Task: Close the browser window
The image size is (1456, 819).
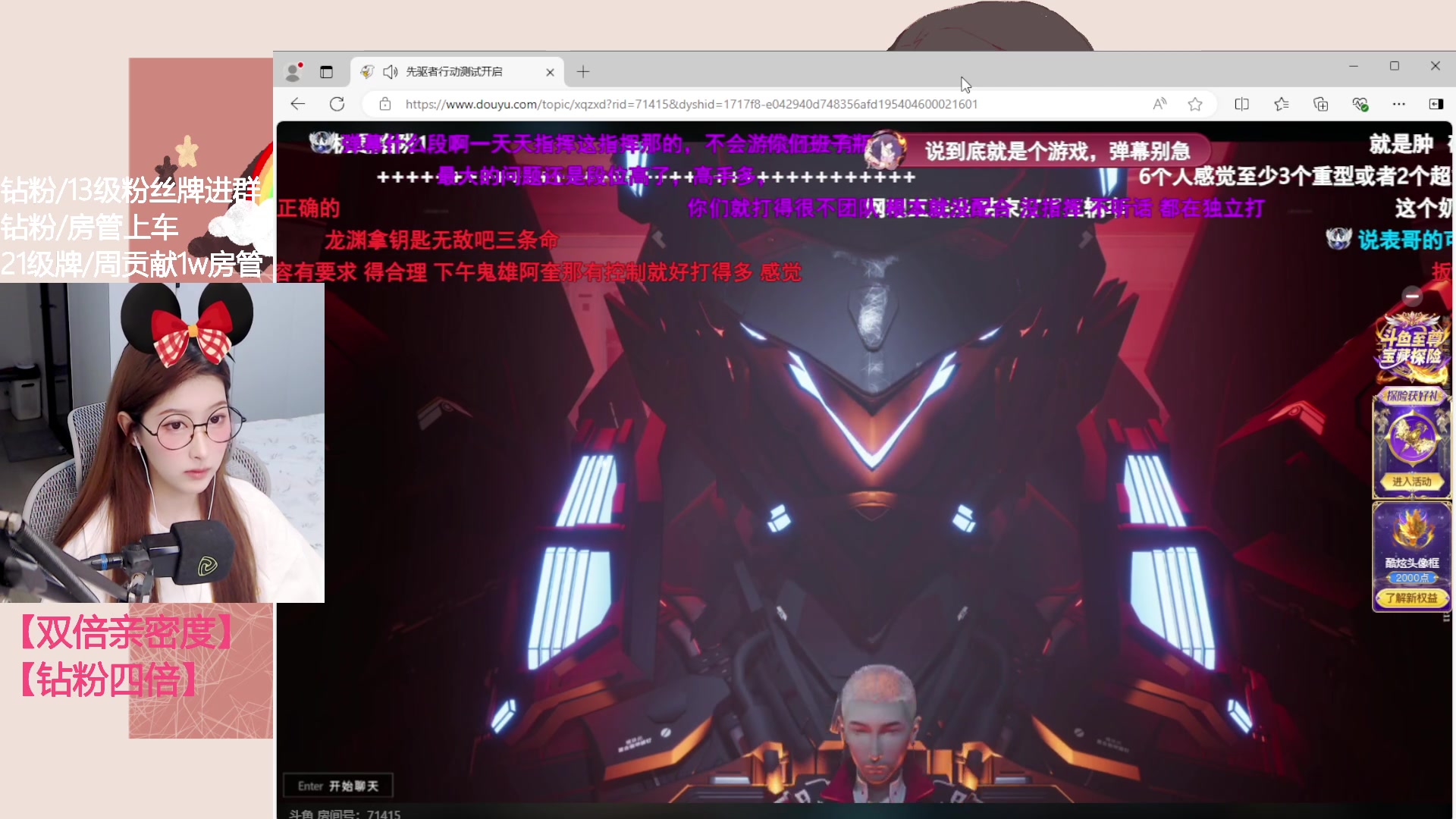Action: [x=1436, y=66]
